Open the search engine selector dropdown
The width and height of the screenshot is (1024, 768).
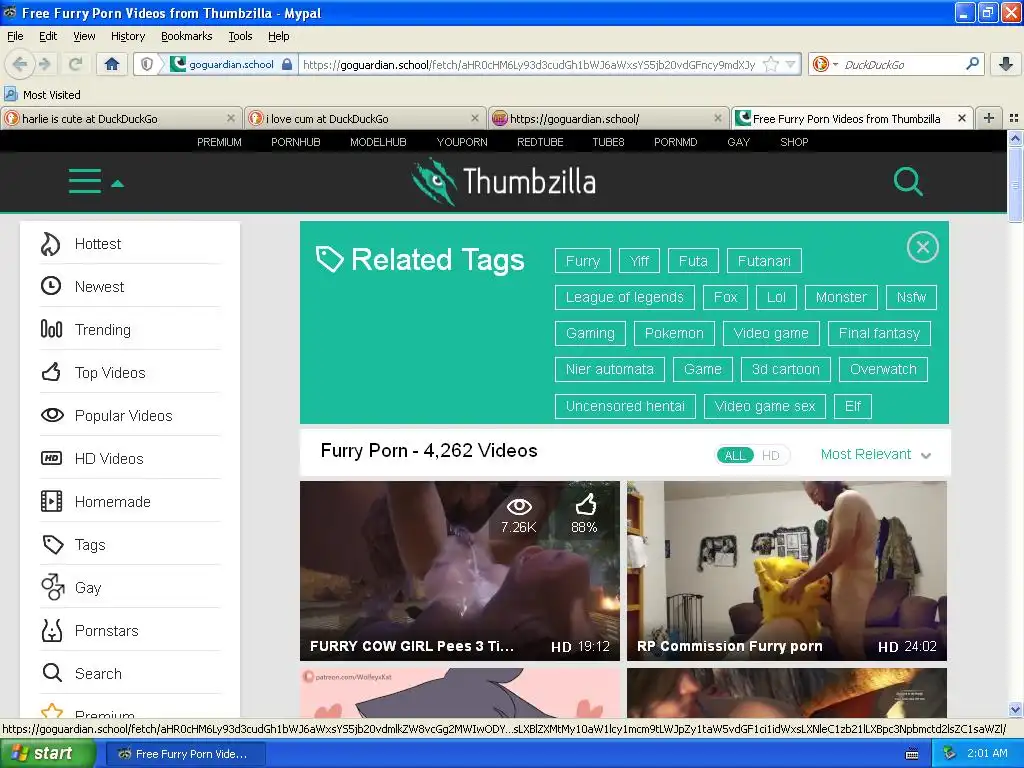825,64
